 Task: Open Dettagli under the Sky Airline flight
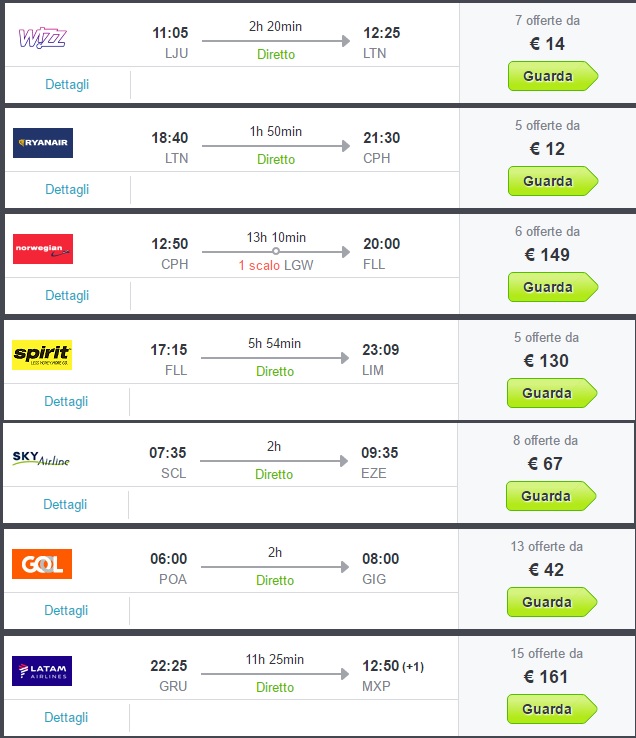(66, 504)
